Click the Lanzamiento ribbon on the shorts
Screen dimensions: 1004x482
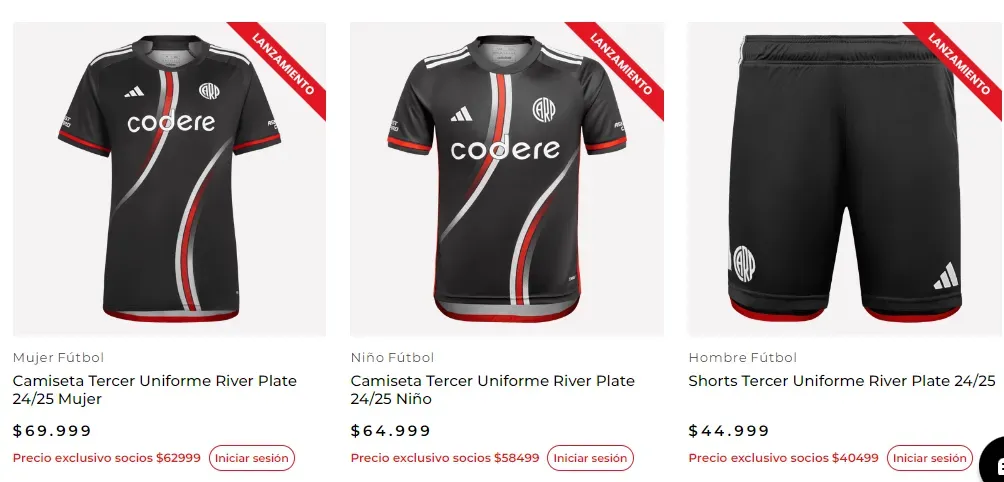[960, 62]
